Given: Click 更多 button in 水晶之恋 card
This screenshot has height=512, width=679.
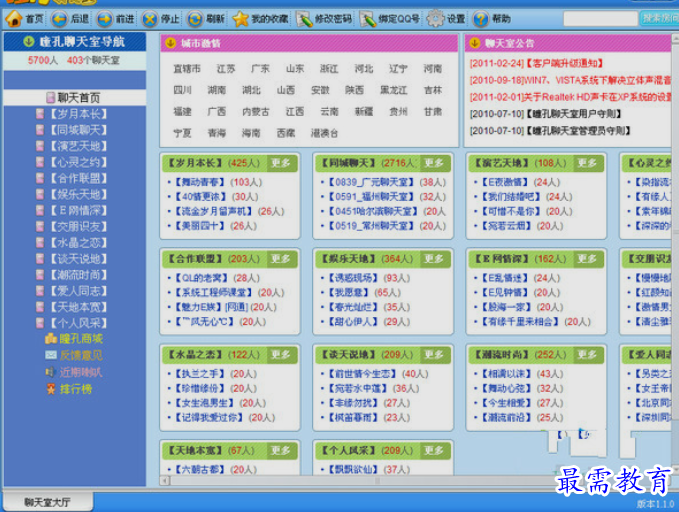Looking at the screenshot, I should click(x=281, y=354).
